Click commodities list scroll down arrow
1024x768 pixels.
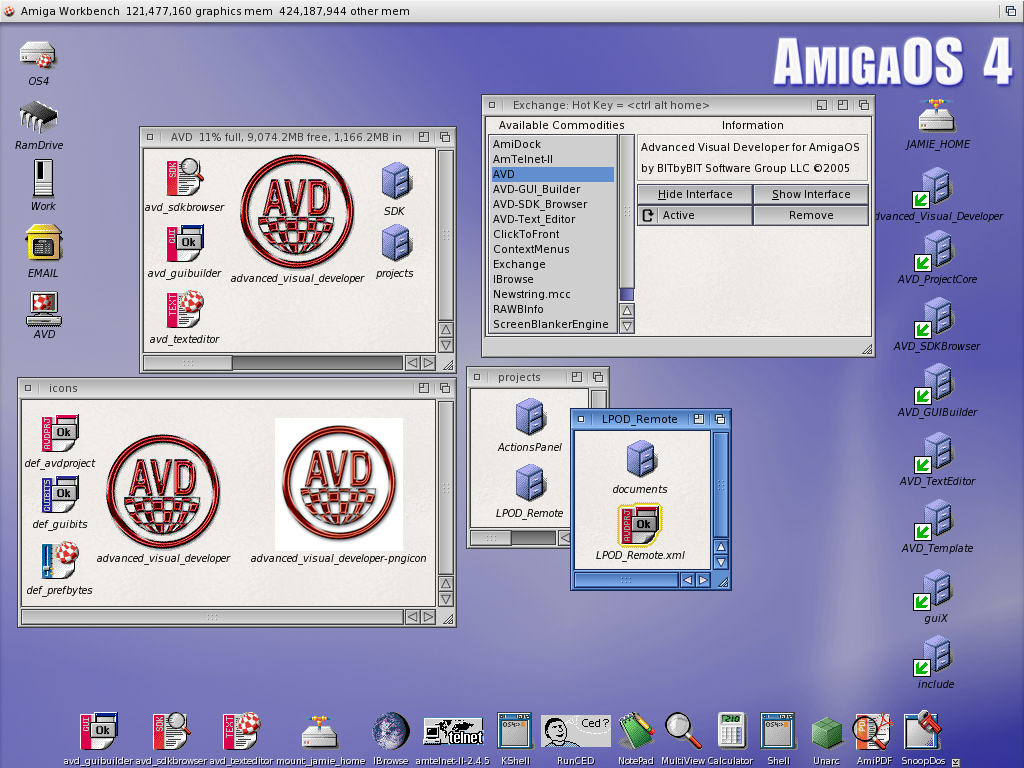click(627, 326)
